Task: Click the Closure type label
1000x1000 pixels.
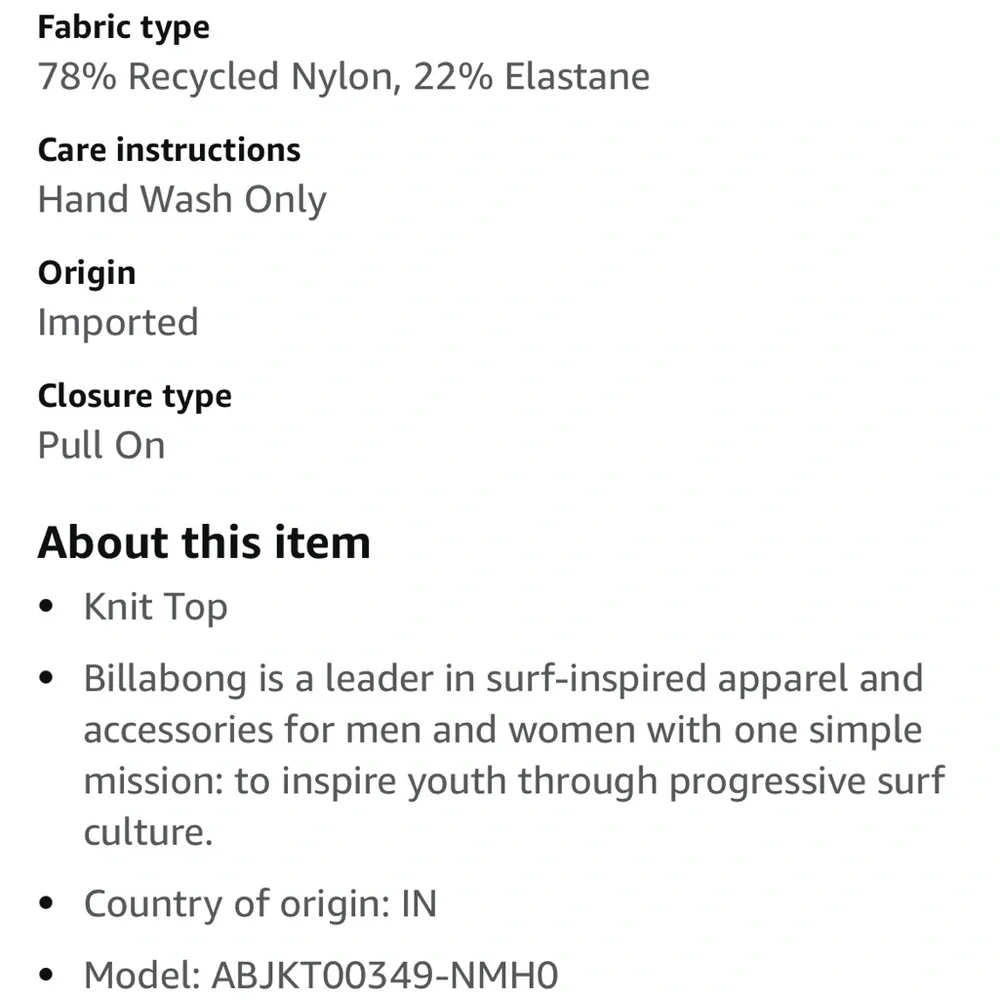Action: coord(134,396)
